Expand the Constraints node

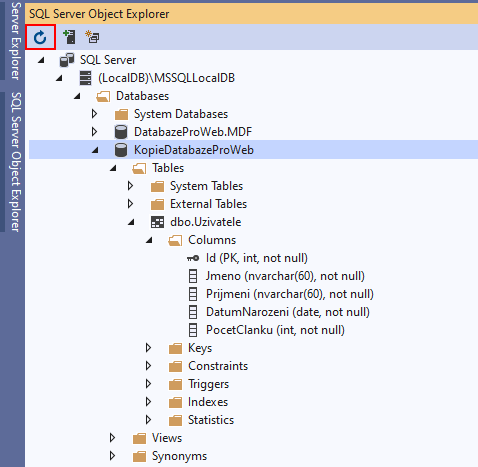(148, 366)
